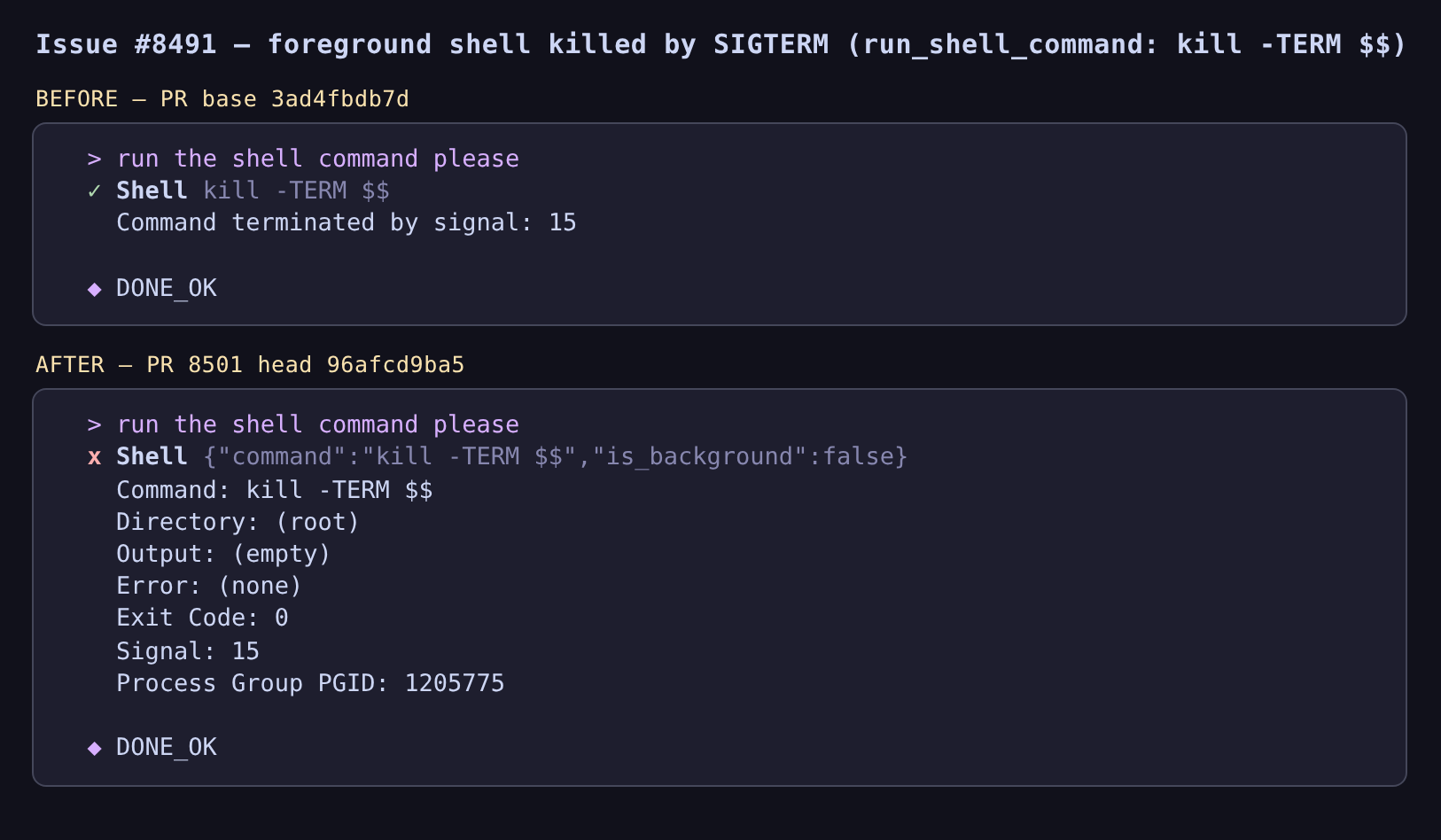Click the 'Error: (none)' line
The height and width of the screenshot is (840, 1441).
[x=209, y=586]
